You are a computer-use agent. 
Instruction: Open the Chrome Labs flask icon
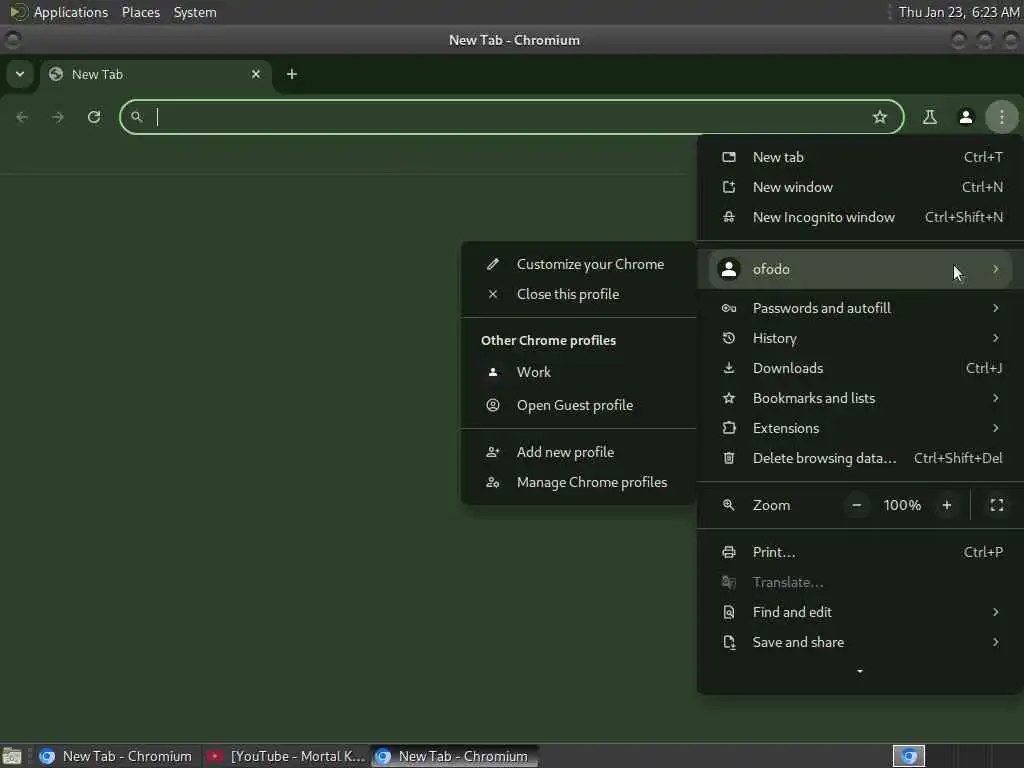point(929,117)
